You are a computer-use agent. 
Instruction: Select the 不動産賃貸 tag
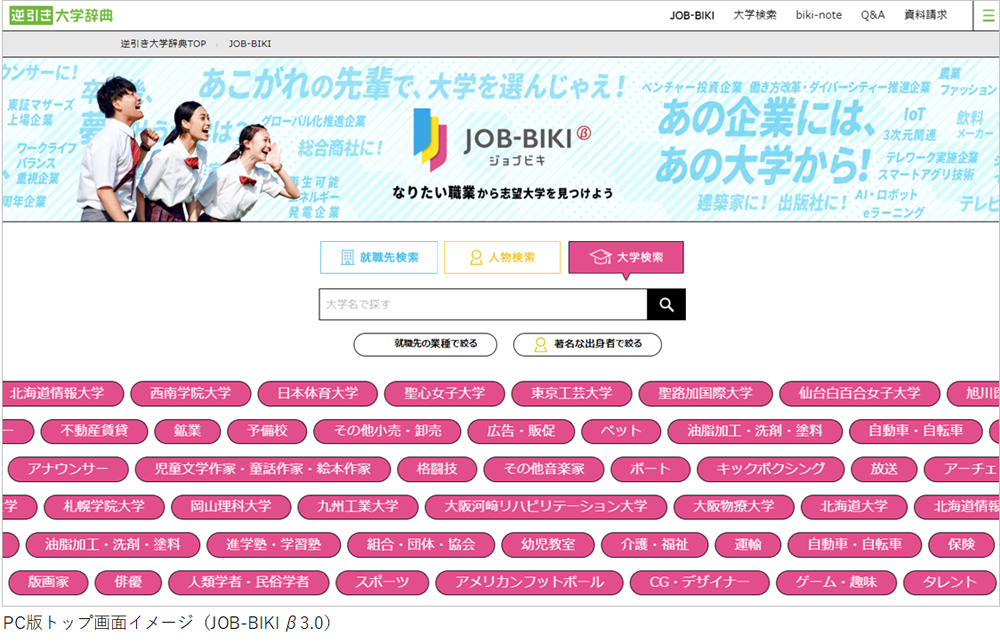click(x=94, y=431)
